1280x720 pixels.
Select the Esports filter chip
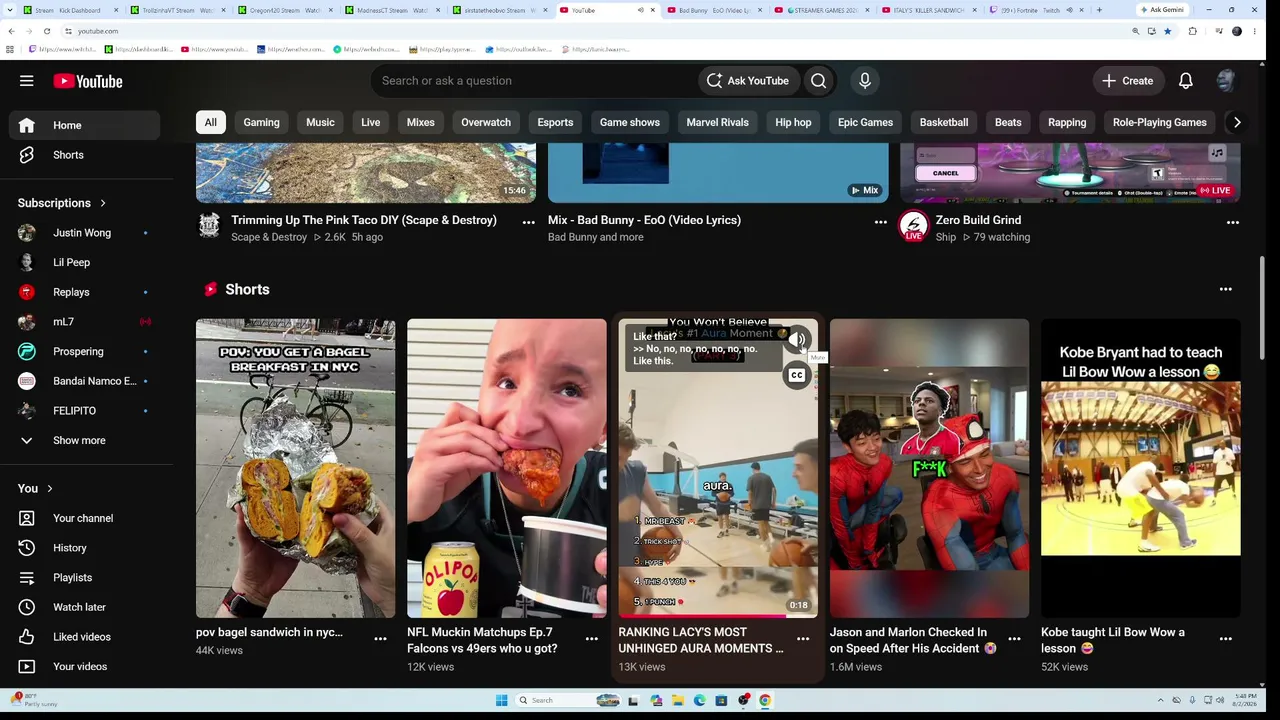555,122
